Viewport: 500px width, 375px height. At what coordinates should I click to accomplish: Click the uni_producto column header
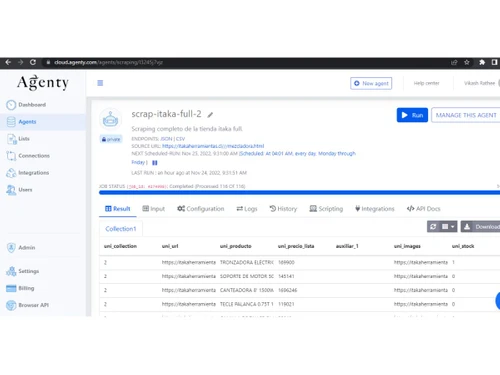236,246
